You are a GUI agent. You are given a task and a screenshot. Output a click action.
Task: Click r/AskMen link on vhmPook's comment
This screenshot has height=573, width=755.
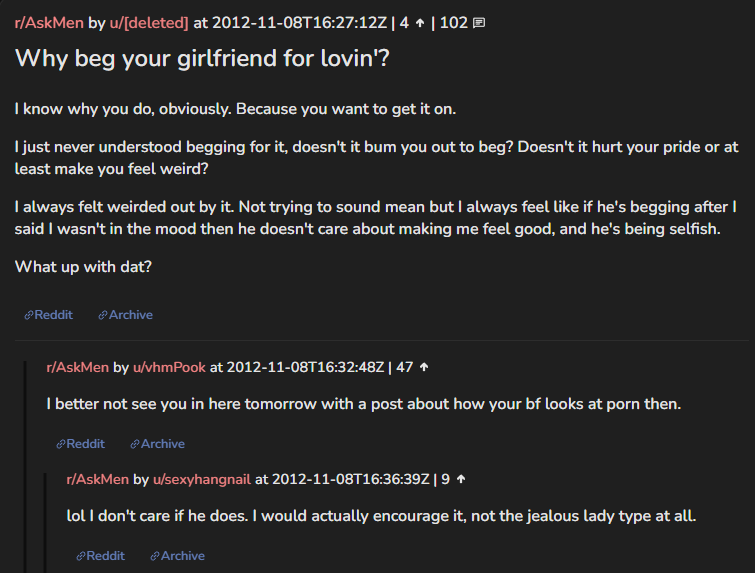pos(78,367)
